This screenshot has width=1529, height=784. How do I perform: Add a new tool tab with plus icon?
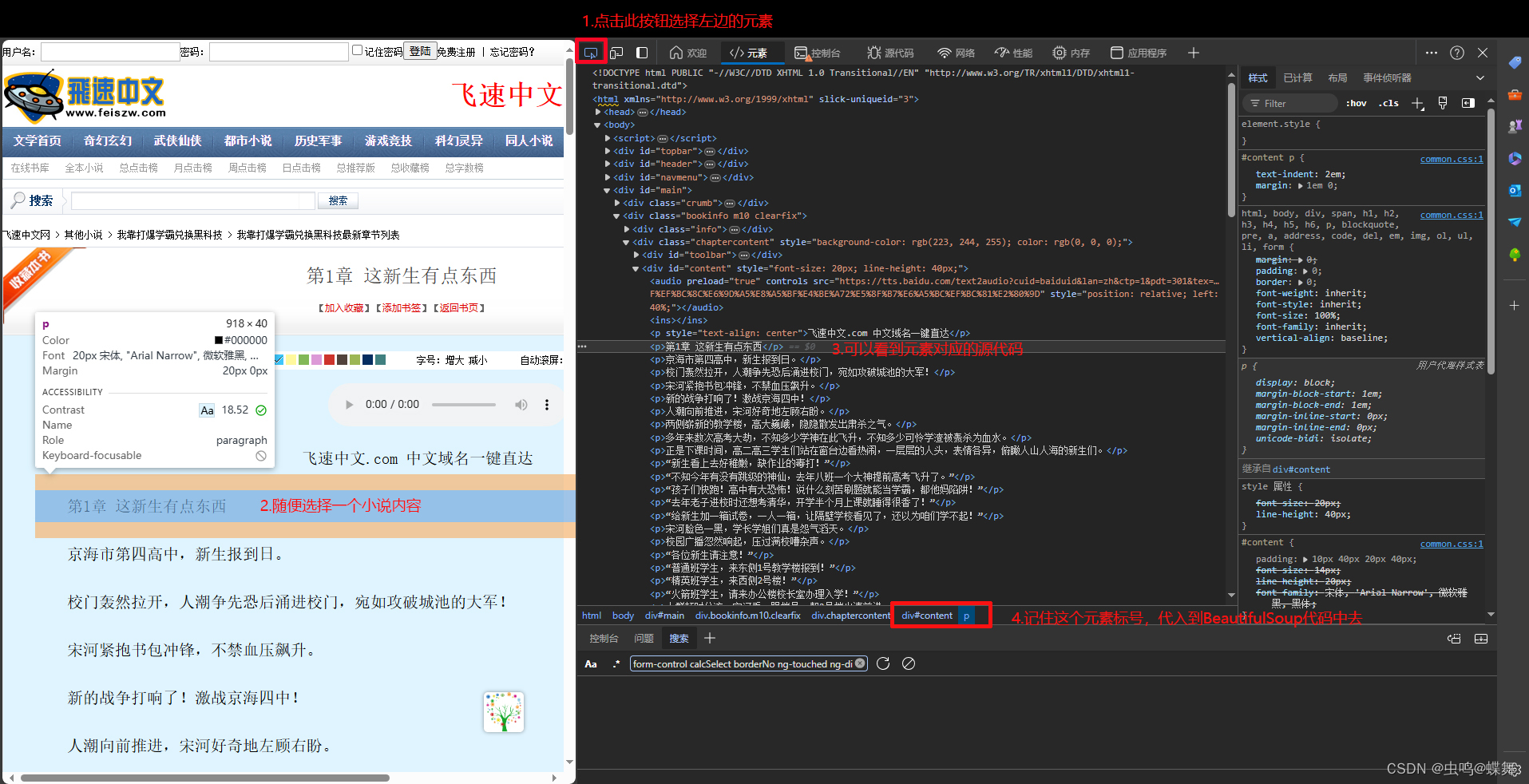coord(1194,53)
